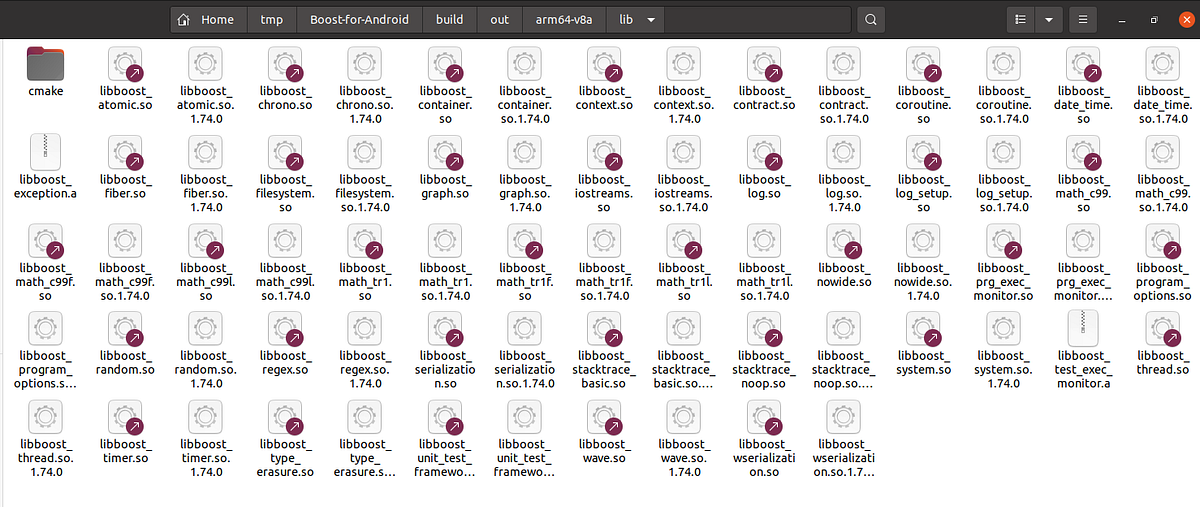Select libboost_program_options.so symlink icon
Viewport: 1200px width, 507px height.
(1164, 239)
